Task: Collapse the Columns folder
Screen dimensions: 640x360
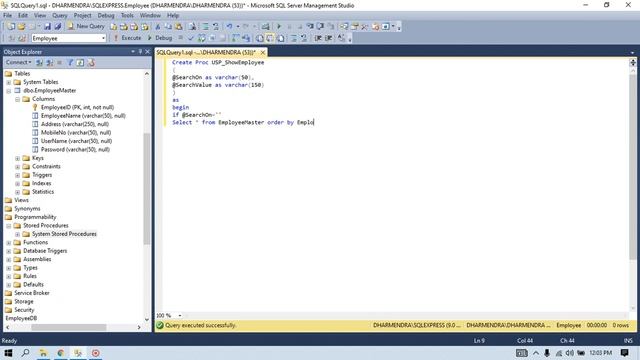Action: click(x=18, y=99)
